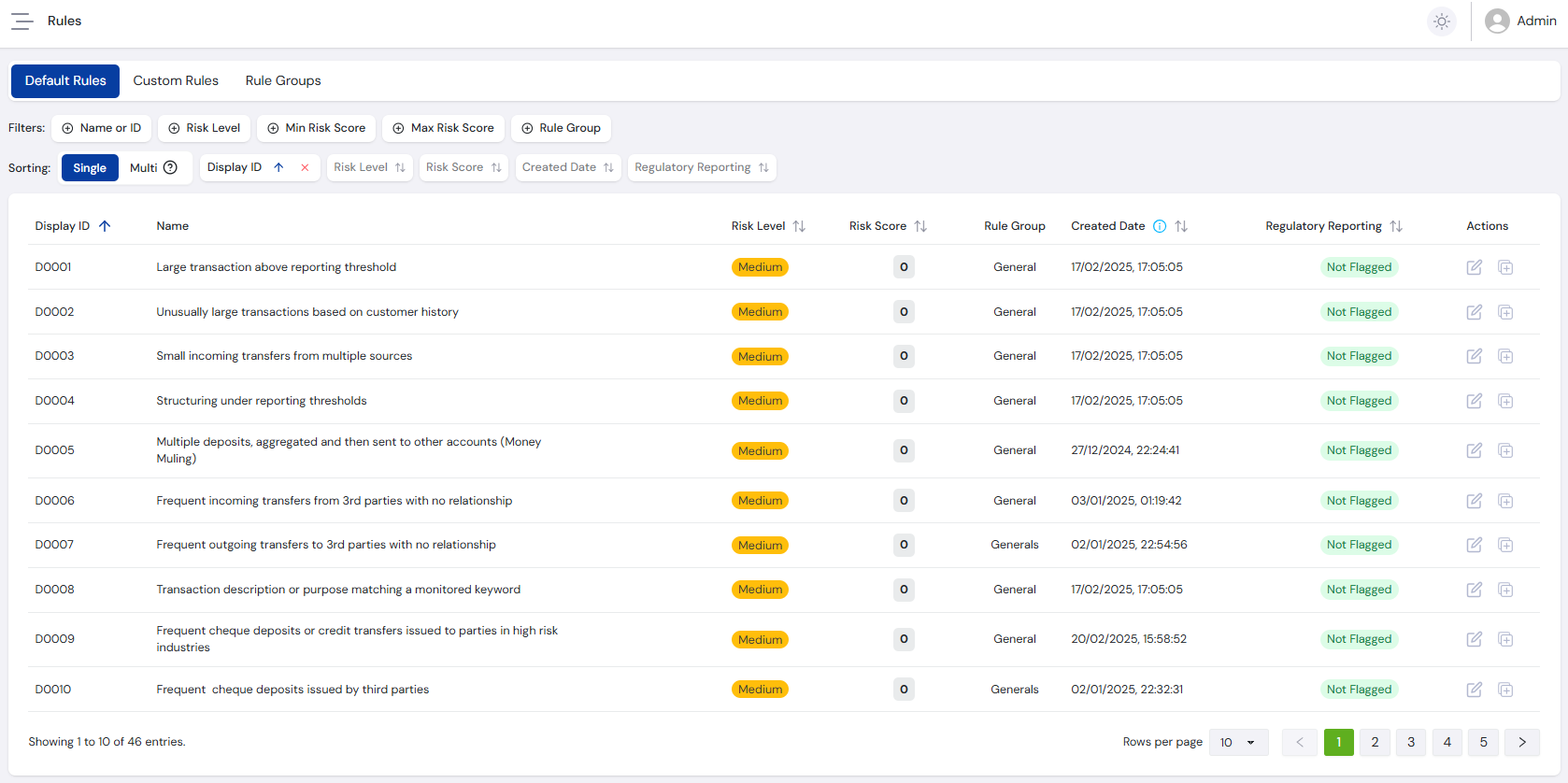Duplicate rule D0006 with copy icon
This screenshot has width=1568, height=783.
coord(1505,501)
